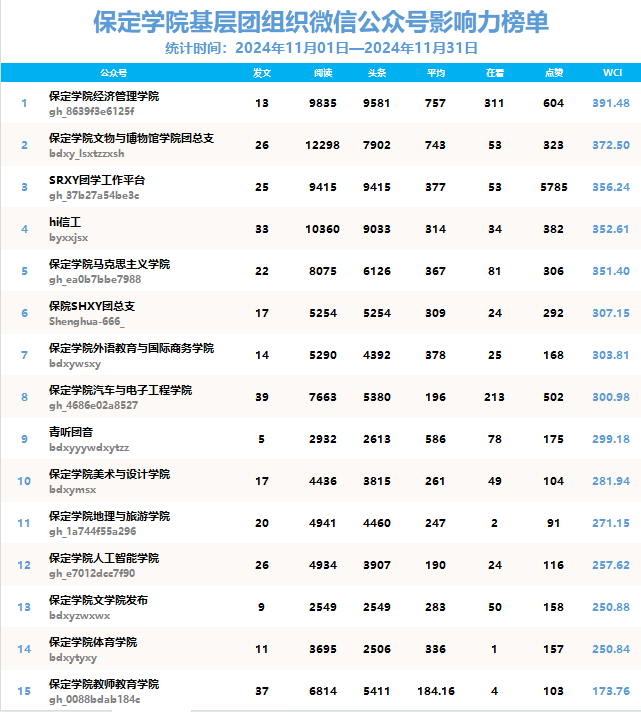Click the 发文 column header
Image resolution: width=641 pixels, height=712 pixels.
tap(261, 73)
